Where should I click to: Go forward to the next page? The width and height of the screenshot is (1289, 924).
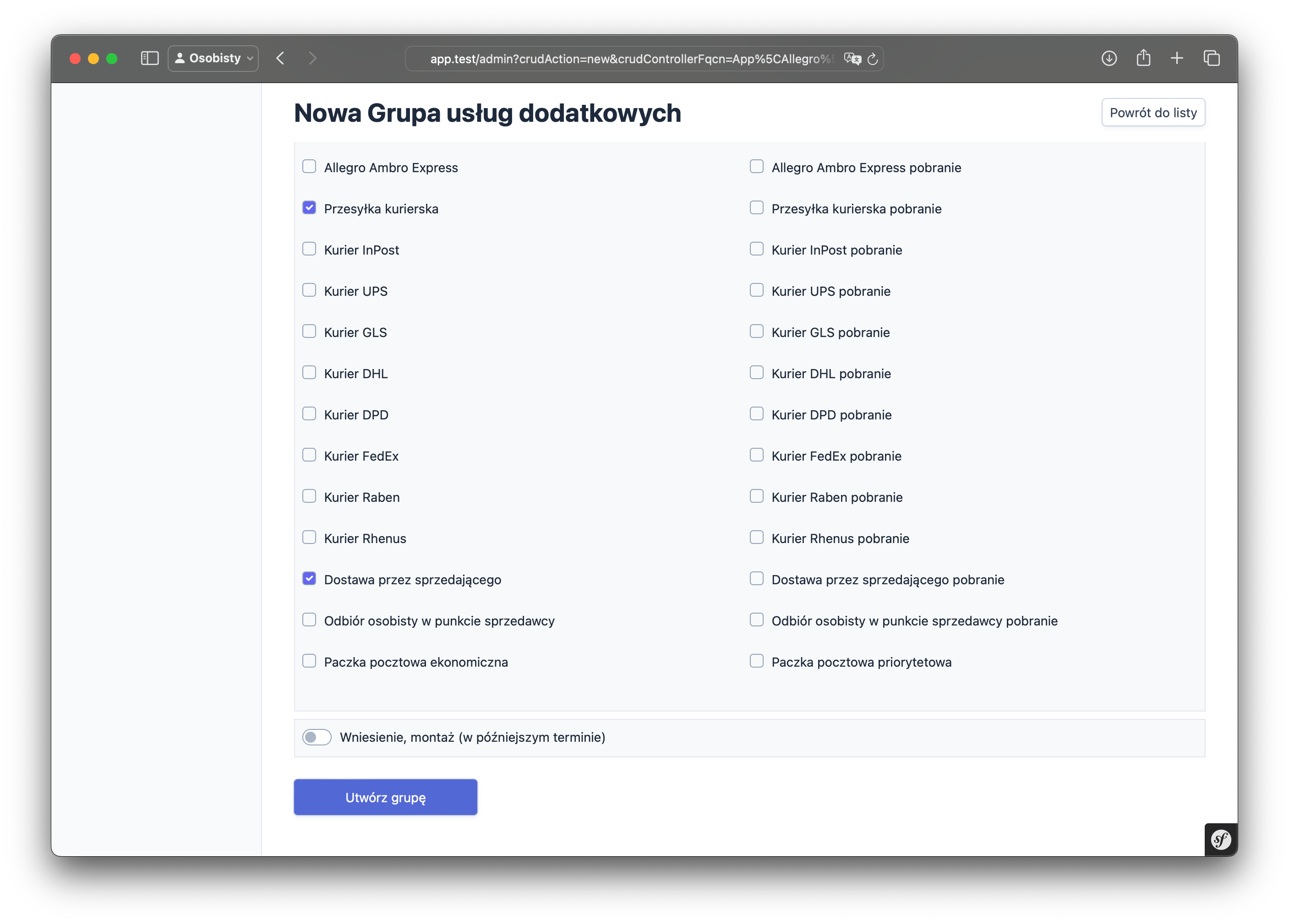pyautogui.click(x=312, y=58)
